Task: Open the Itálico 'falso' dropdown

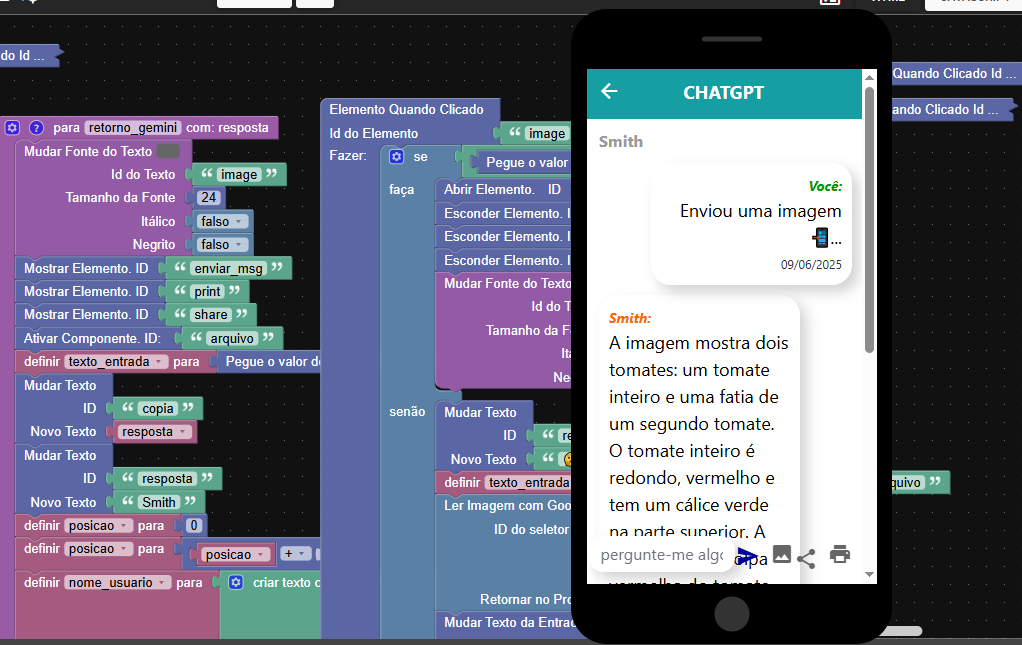Action: click(x=222, y=222)
